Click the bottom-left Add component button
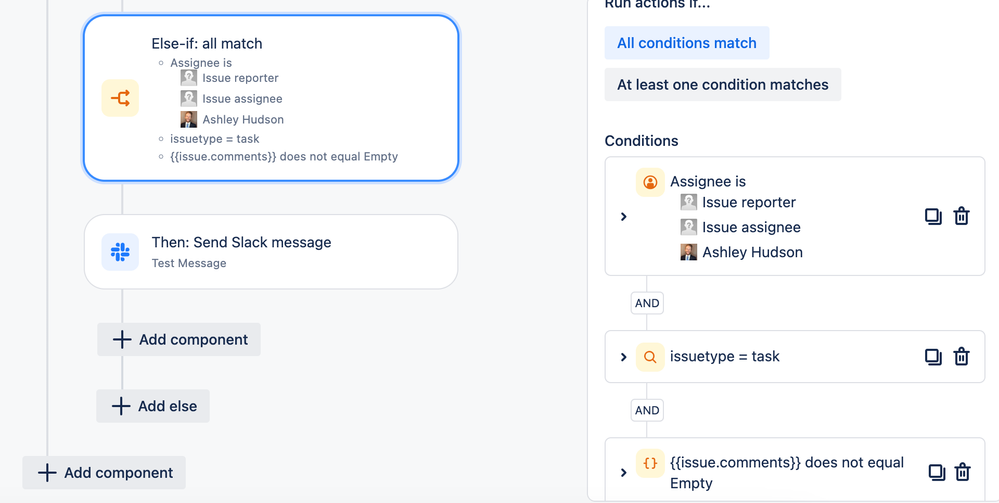 click(x=104, y=473)
